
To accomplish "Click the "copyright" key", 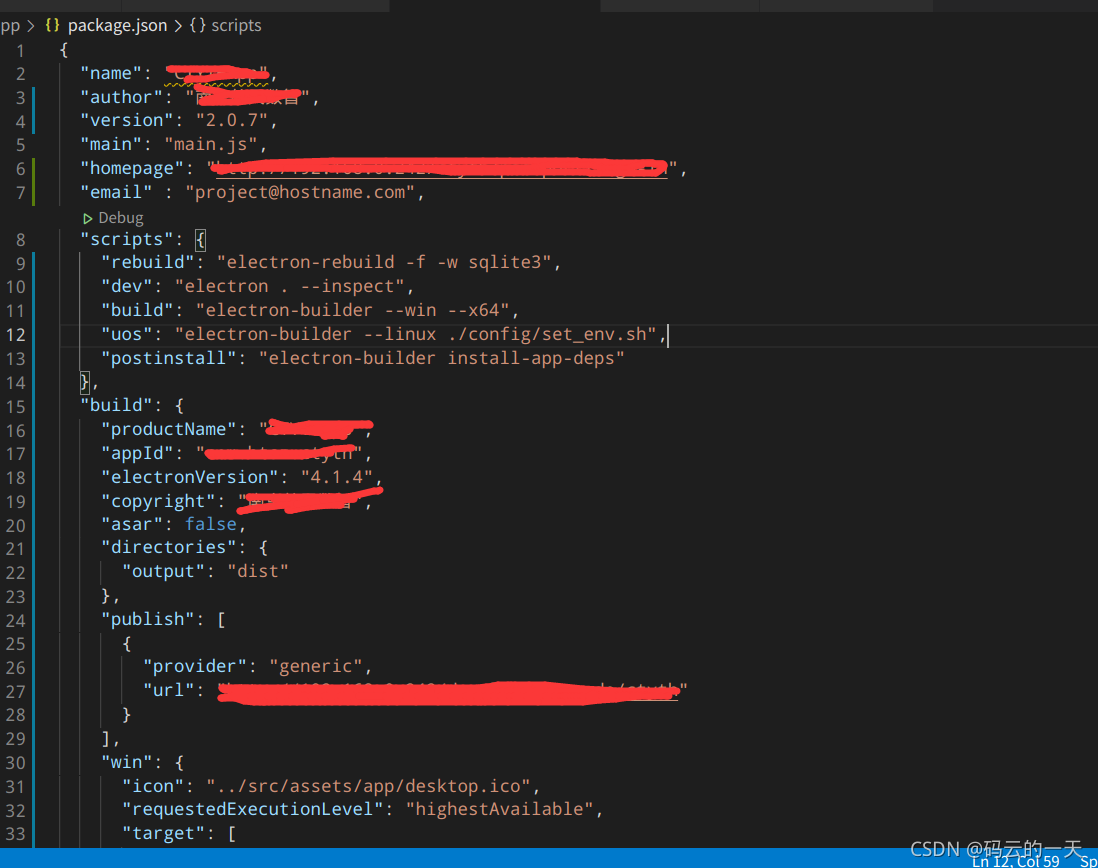I will pyautogui.click(x=158, y=501).
